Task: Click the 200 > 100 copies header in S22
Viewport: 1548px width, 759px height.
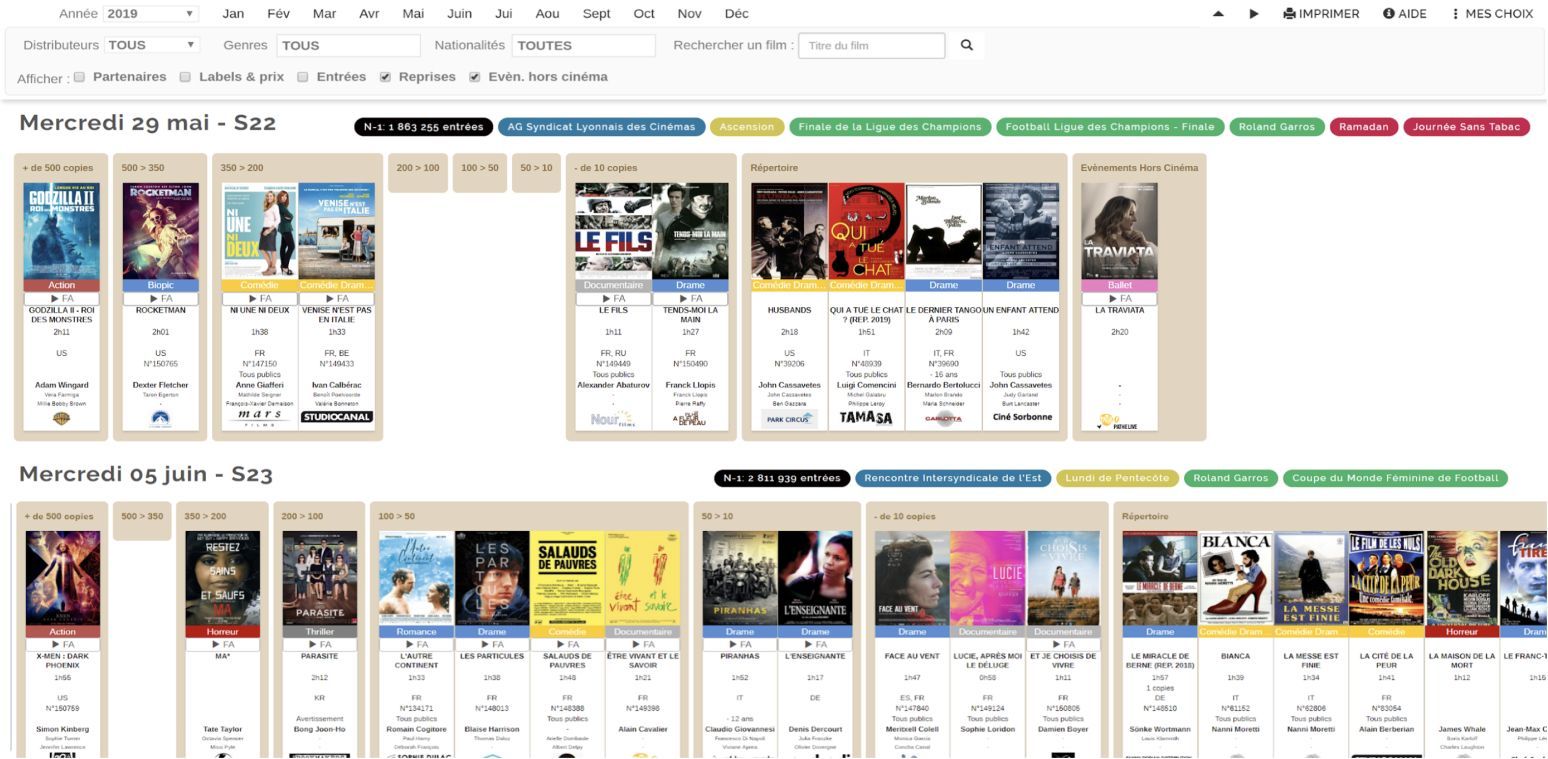Action: (x=418, y=168)
